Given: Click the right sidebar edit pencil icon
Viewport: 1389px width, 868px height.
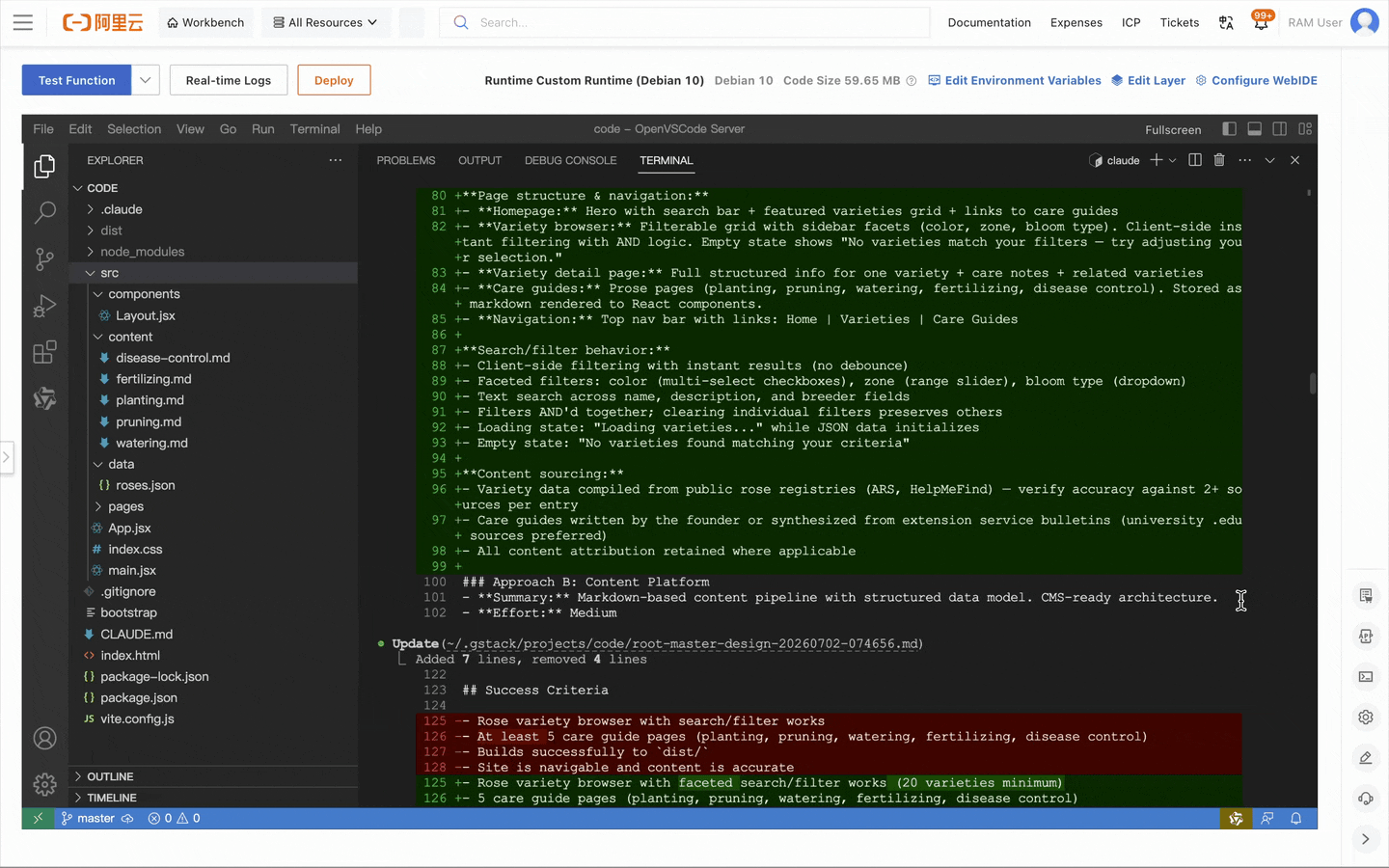Looking at the screenshot, I should (x=1366, y=757).
